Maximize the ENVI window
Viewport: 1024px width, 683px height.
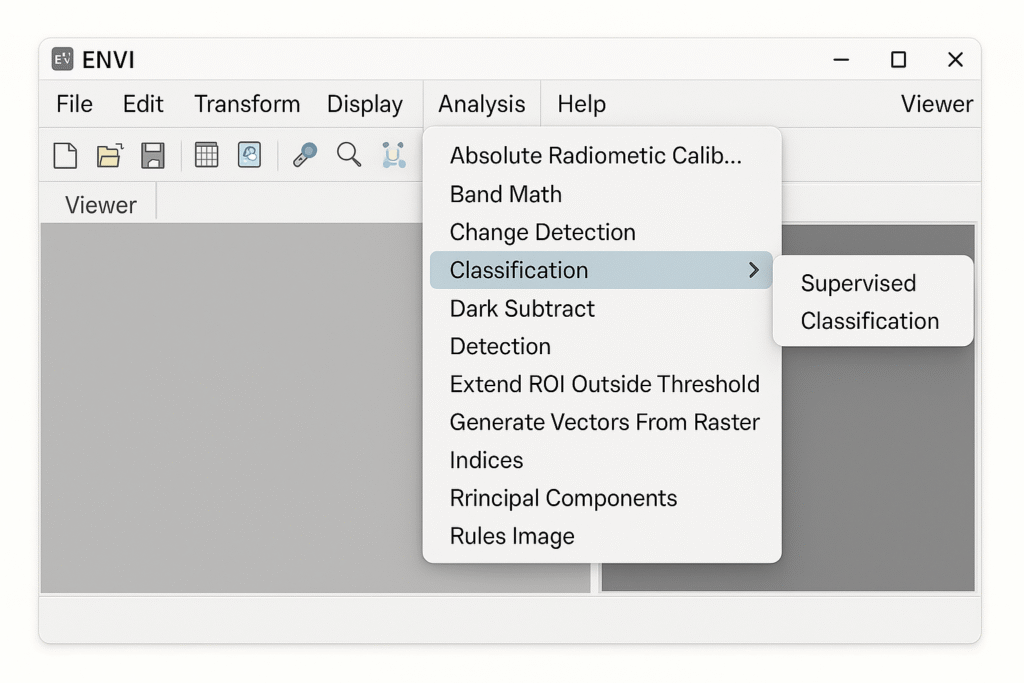click(x=899, y=59)
